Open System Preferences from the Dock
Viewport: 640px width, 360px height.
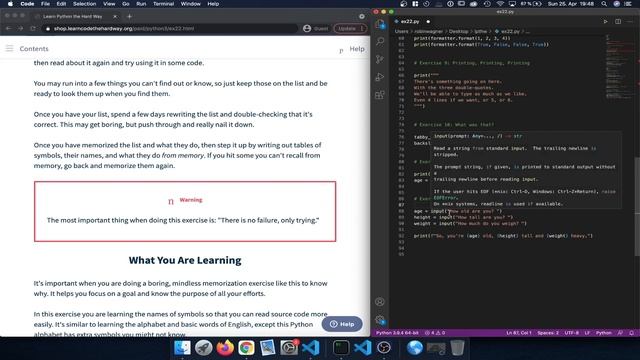(x=289, y=347)
